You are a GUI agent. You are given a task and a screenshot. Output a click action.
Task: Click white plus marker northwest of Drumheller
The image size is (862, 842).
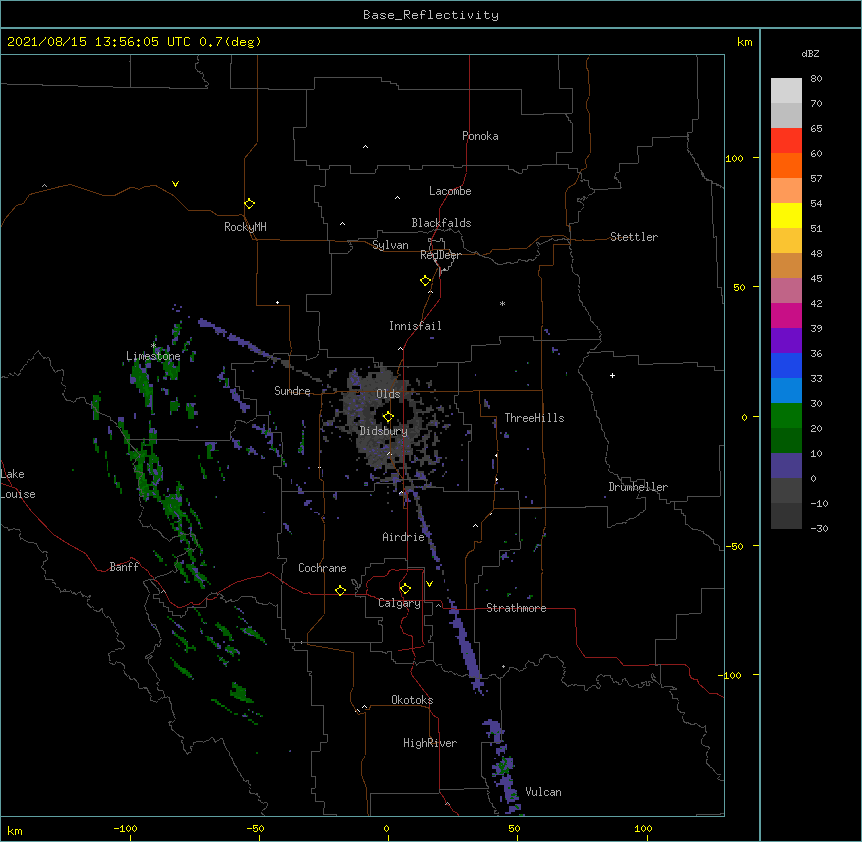pyautogui.click(x=612, y=375)
